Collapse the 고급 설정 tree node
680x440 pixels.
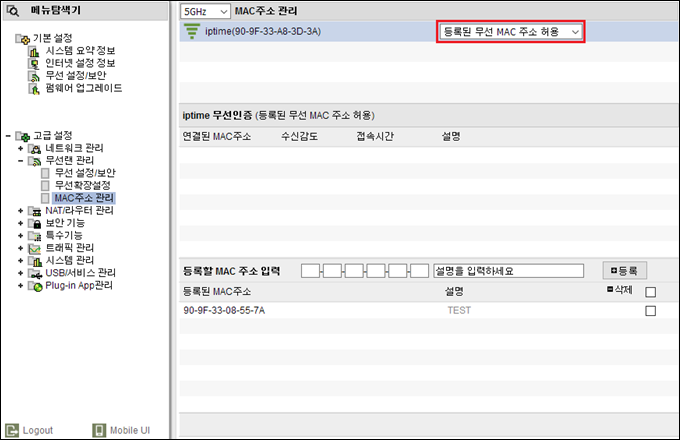tap(8, 136)
